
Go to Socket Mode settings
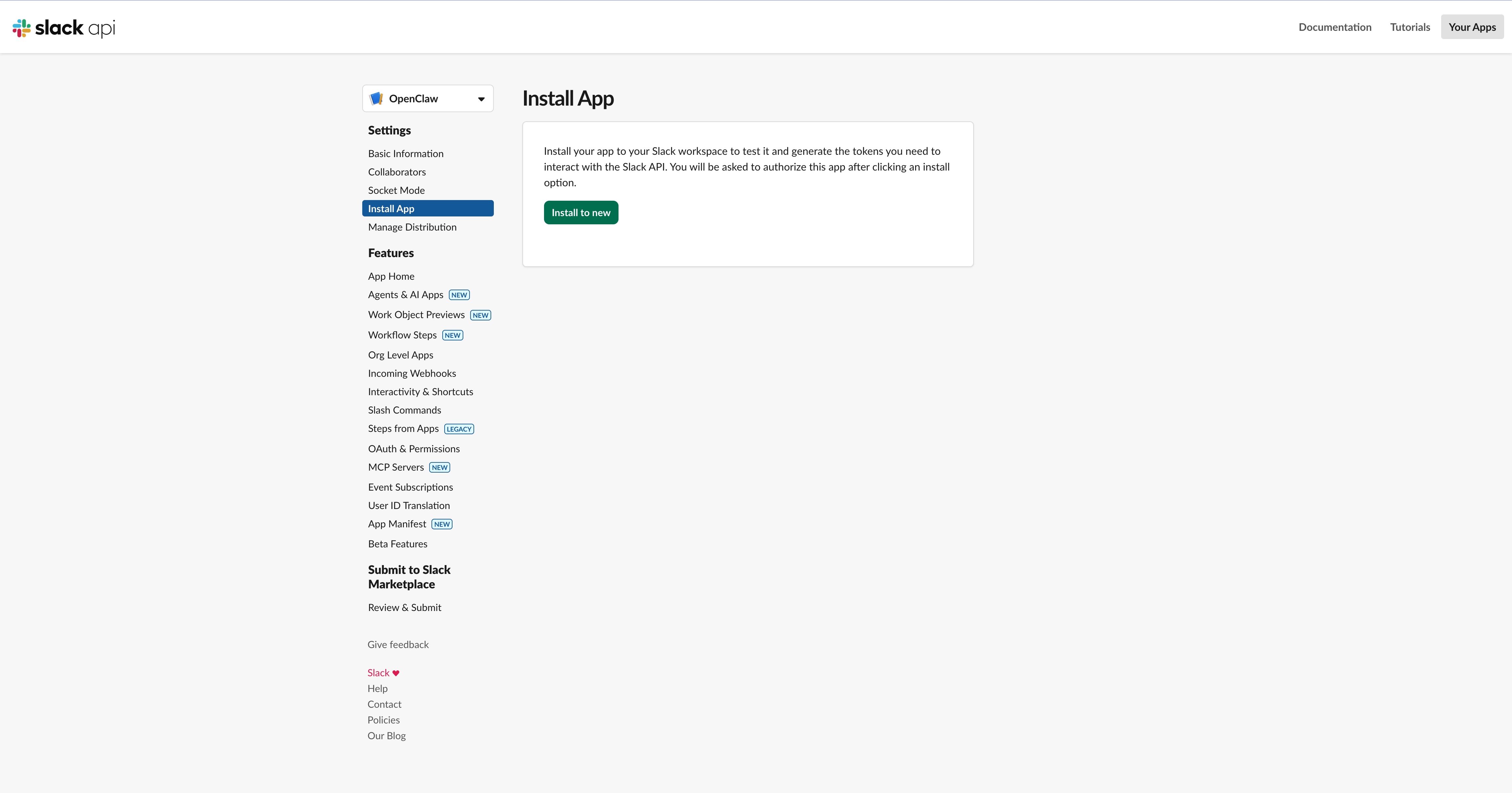396,190
